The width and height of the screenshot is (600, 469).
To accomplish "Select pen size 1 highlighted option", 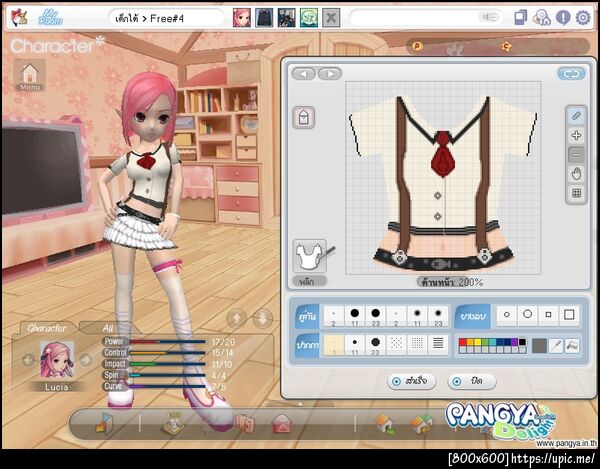I will click(x=334, y=345).
